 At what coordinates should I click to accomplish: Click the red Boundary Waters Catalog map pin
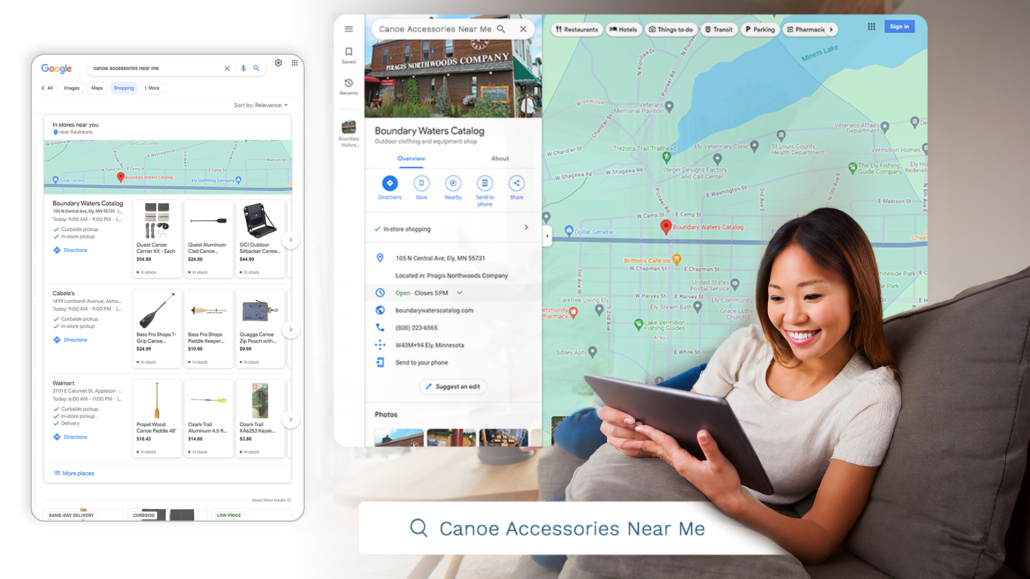pyautogui.click(x=665, y=227)
